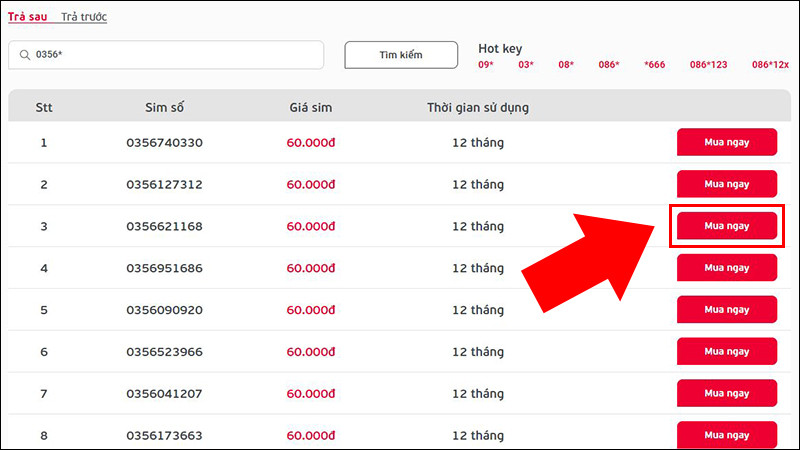
Task: Click the search magnifier icon
Action: click(x=22, y=54)
